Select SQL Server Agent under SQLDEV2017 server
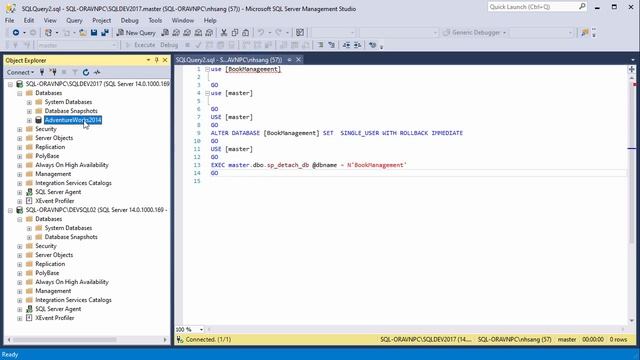The width and height of the screenshot is (640, 360). tap(58, 192)
